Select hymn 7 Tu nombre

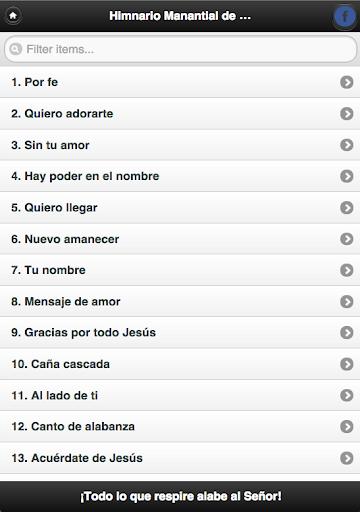point(180,270)
